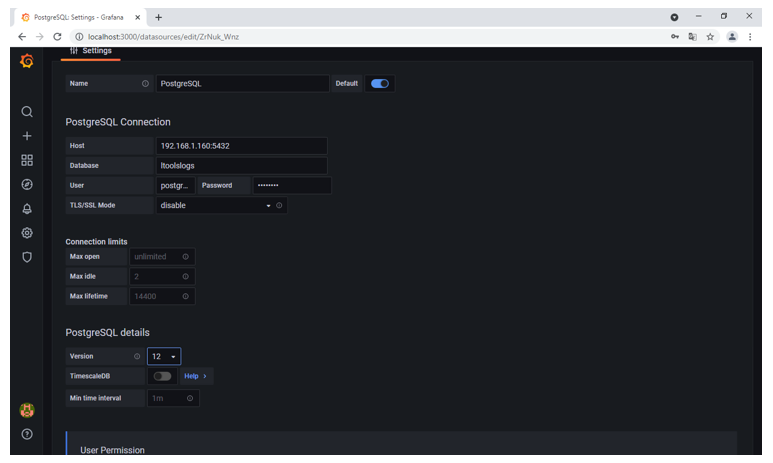Viewport: 773px width, 463px height.
Task: Click the info icon next to Version
Action: click(x=137, y=356)
